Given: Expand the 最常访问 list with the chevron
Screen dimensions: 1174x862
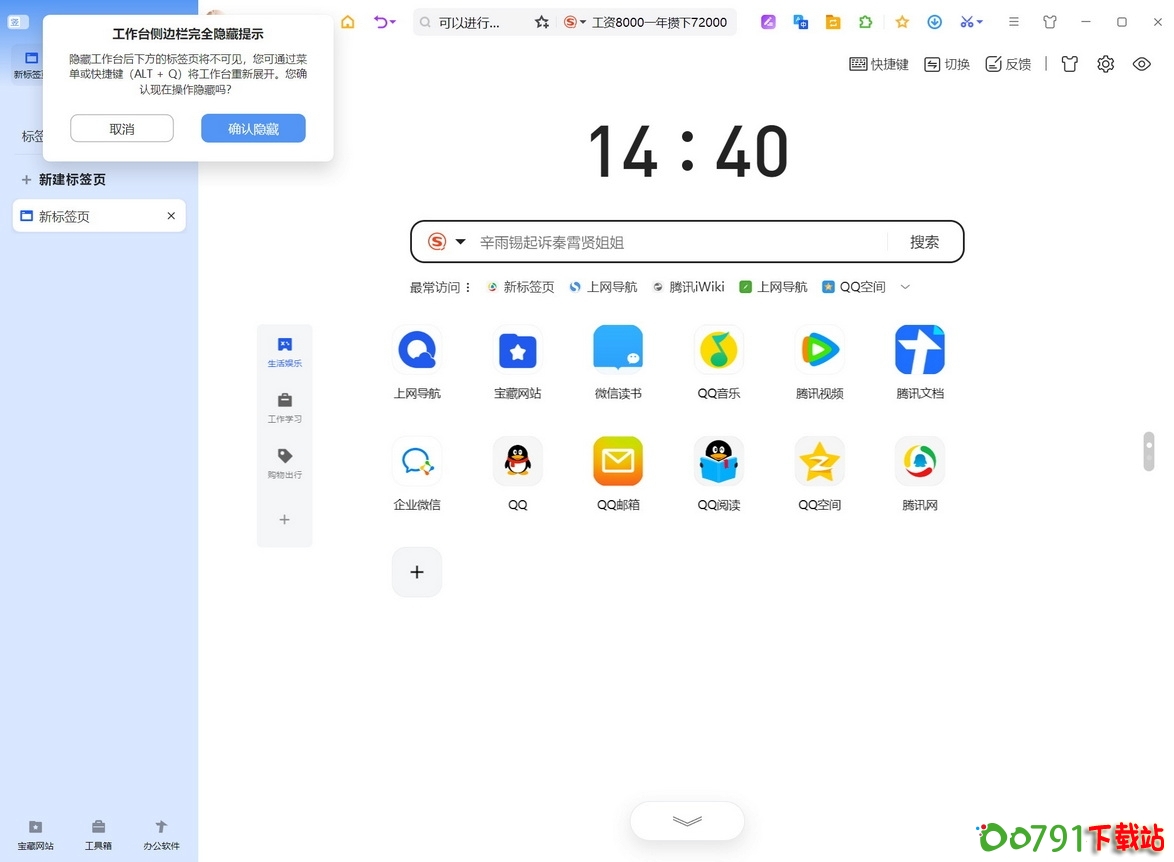Looking at the screenshot, I should click(905, 287).
